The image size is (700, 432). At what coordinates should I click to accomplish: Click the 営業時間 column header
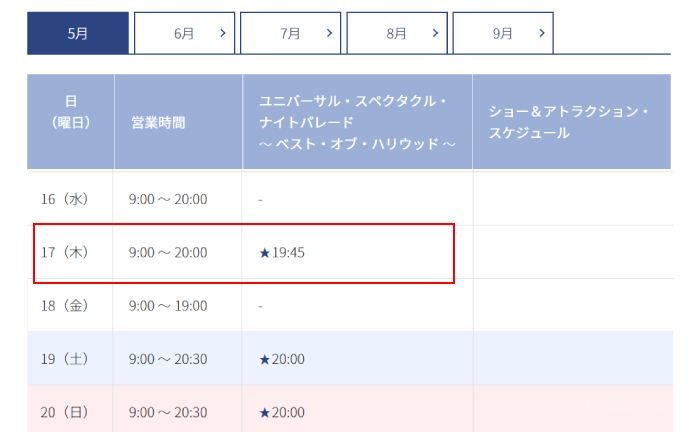pos(158,122)
